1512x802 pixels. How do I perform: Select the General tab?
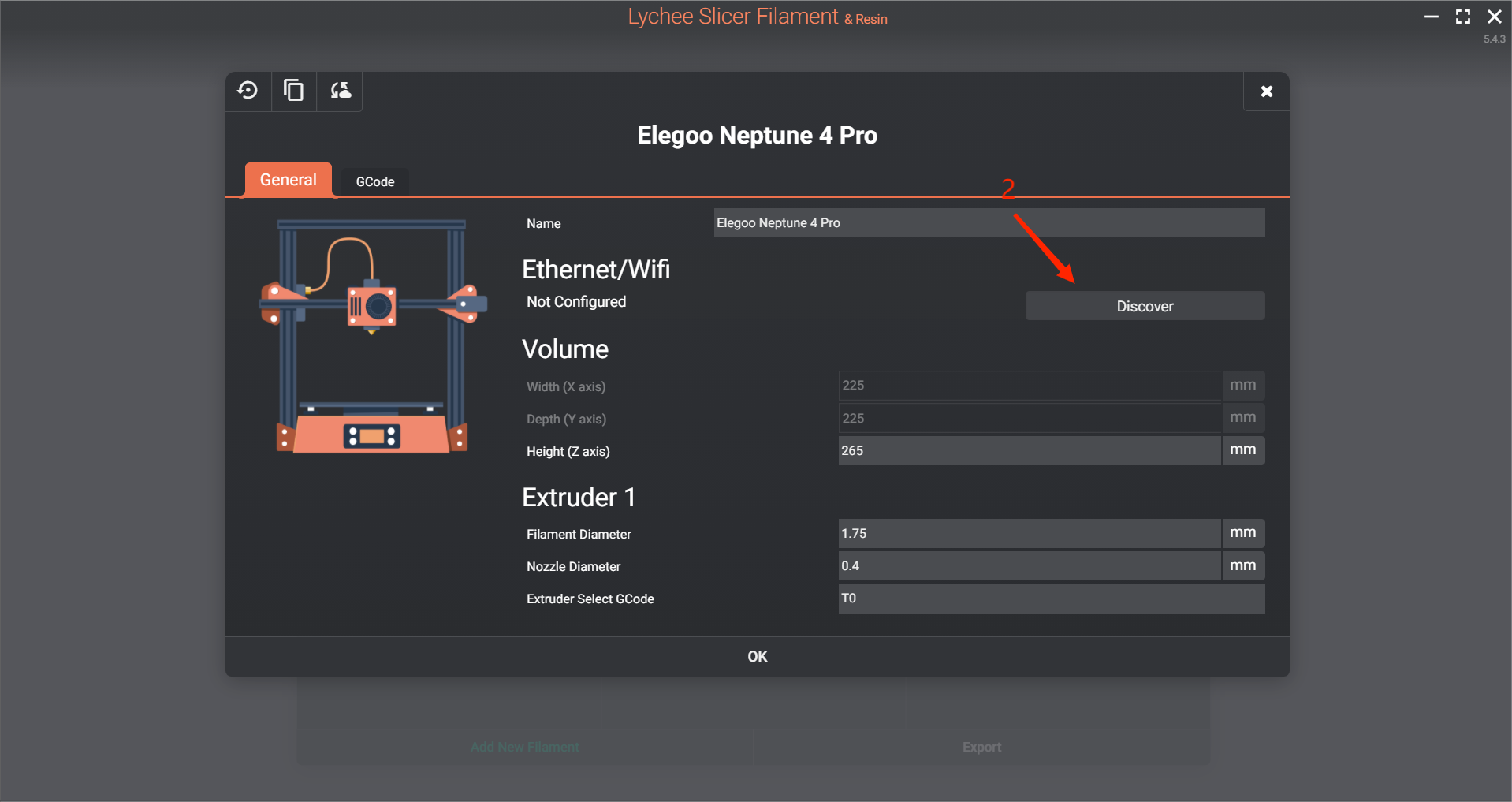(x=288, y=180)
